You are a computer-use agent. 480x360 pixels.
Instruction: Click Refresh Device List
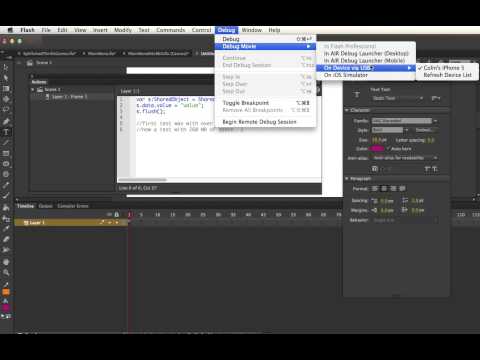click(447, 75)
